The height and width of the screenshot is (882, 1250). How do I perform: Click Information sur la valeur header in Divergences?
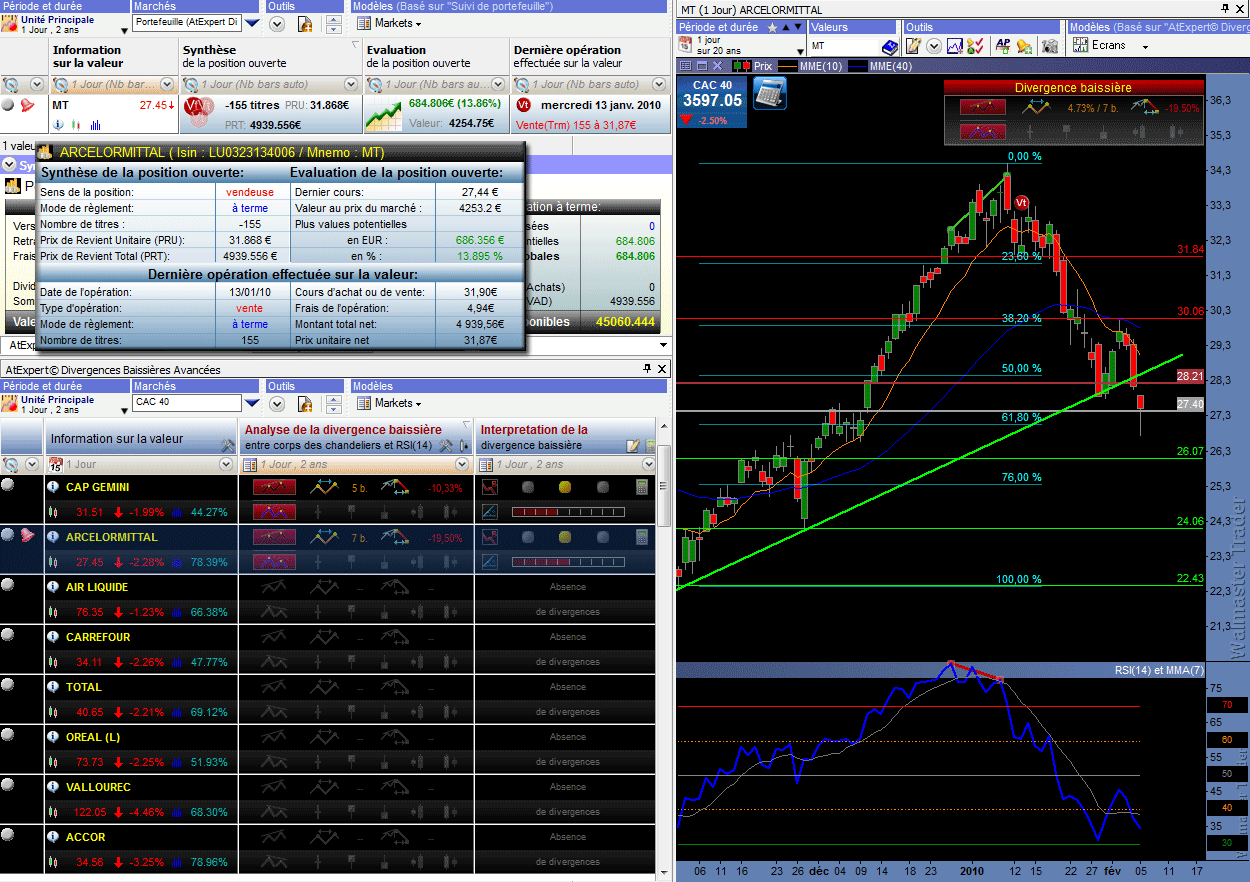point(141,438)
